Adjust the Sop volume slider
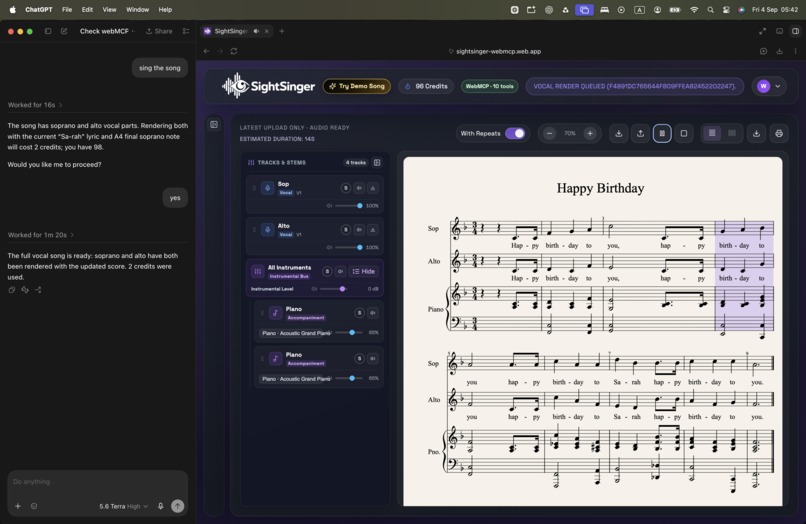Viewport: 806px width, 524px height. pos(348,206)
